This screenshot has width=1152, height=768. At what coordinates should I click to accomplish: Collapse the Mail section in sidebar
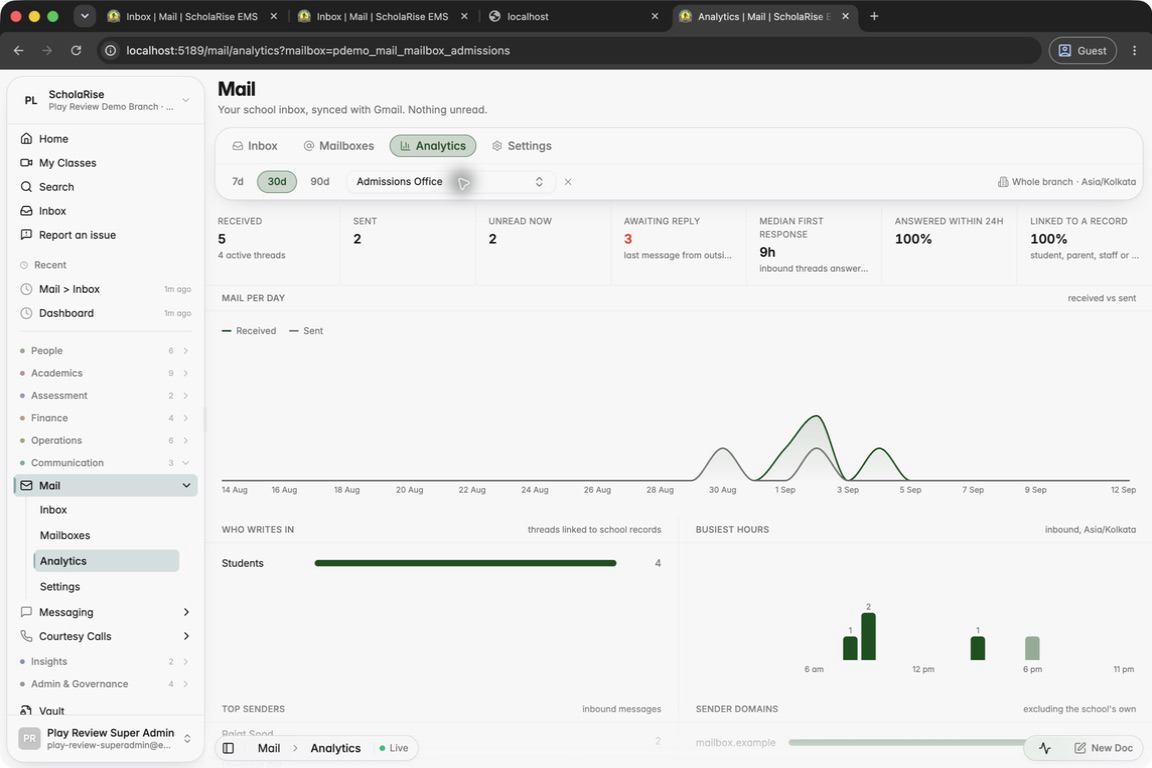click(186, 485)
